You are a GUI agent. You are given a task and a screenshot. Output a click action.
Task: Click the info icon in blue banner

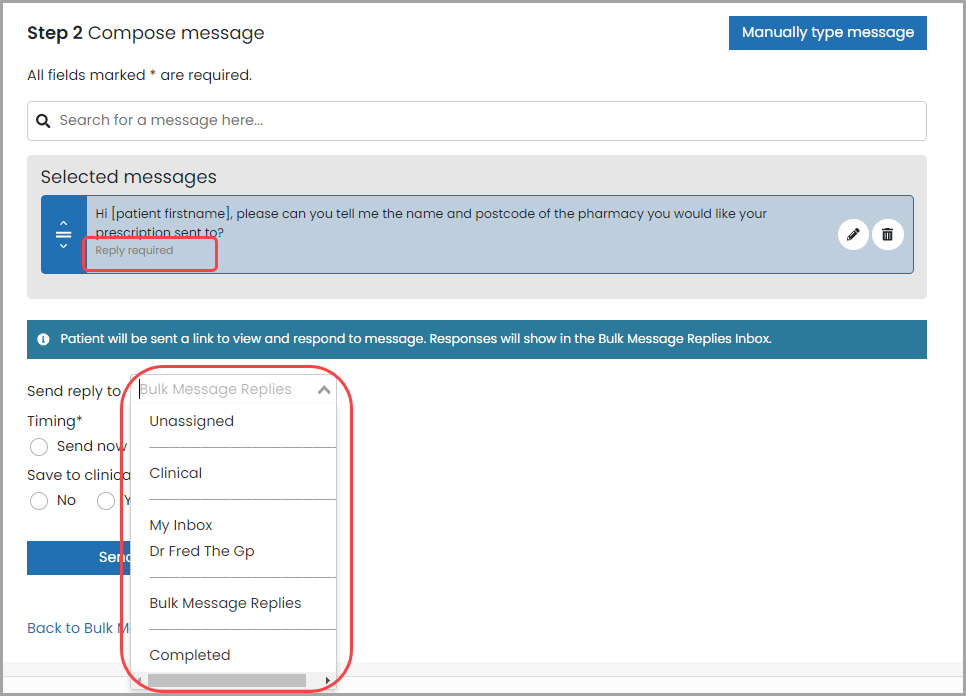click(x=44, y=339)
